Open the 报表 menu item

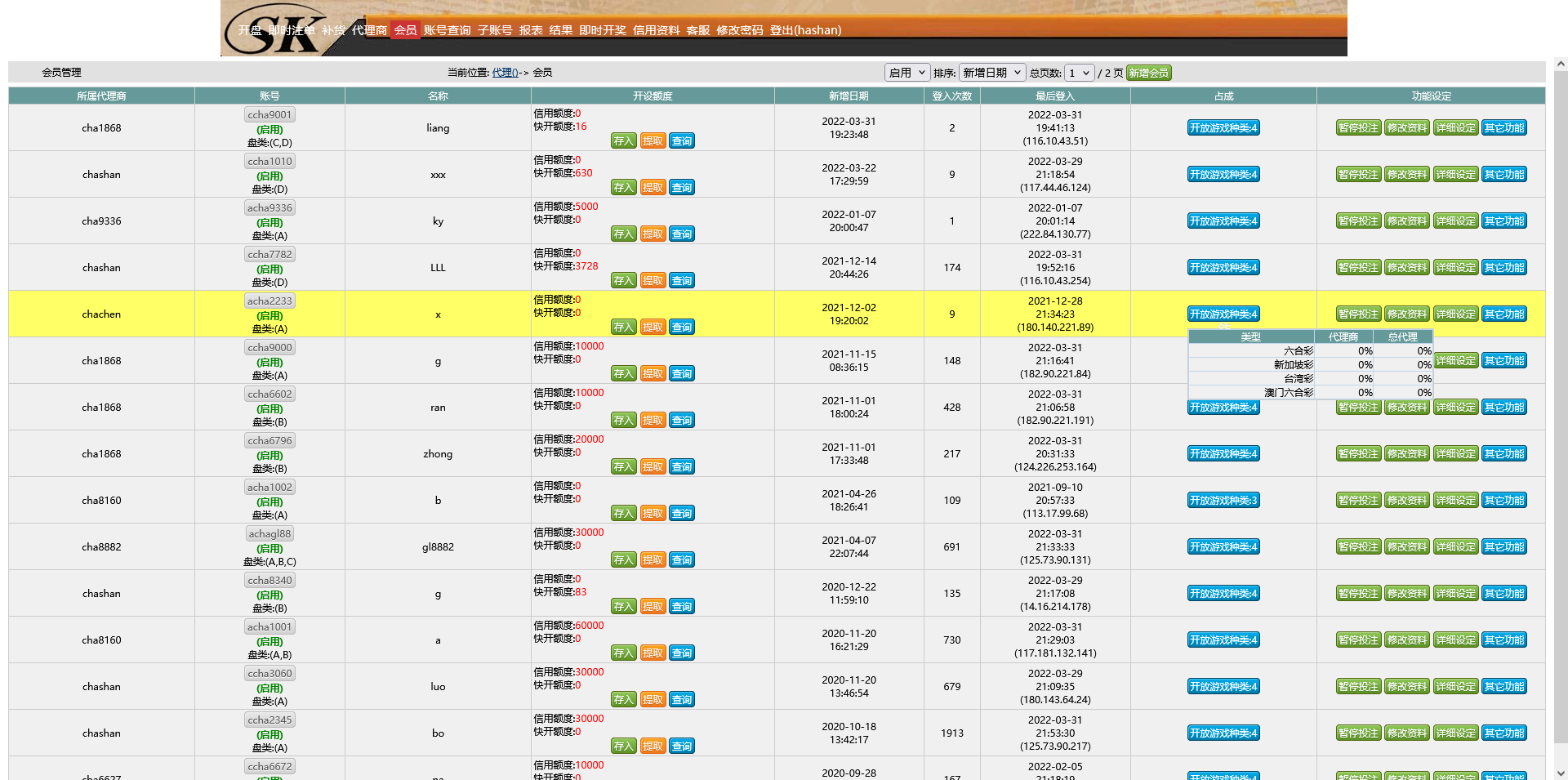(x=531, y=30)
